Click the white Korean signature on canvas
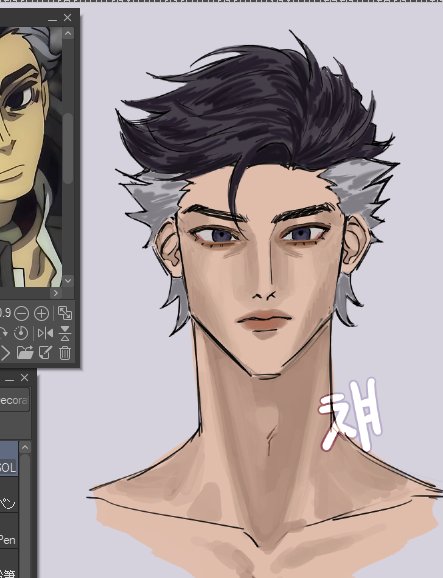The height and width of the screenshot is (578, 443). (350, 414)
